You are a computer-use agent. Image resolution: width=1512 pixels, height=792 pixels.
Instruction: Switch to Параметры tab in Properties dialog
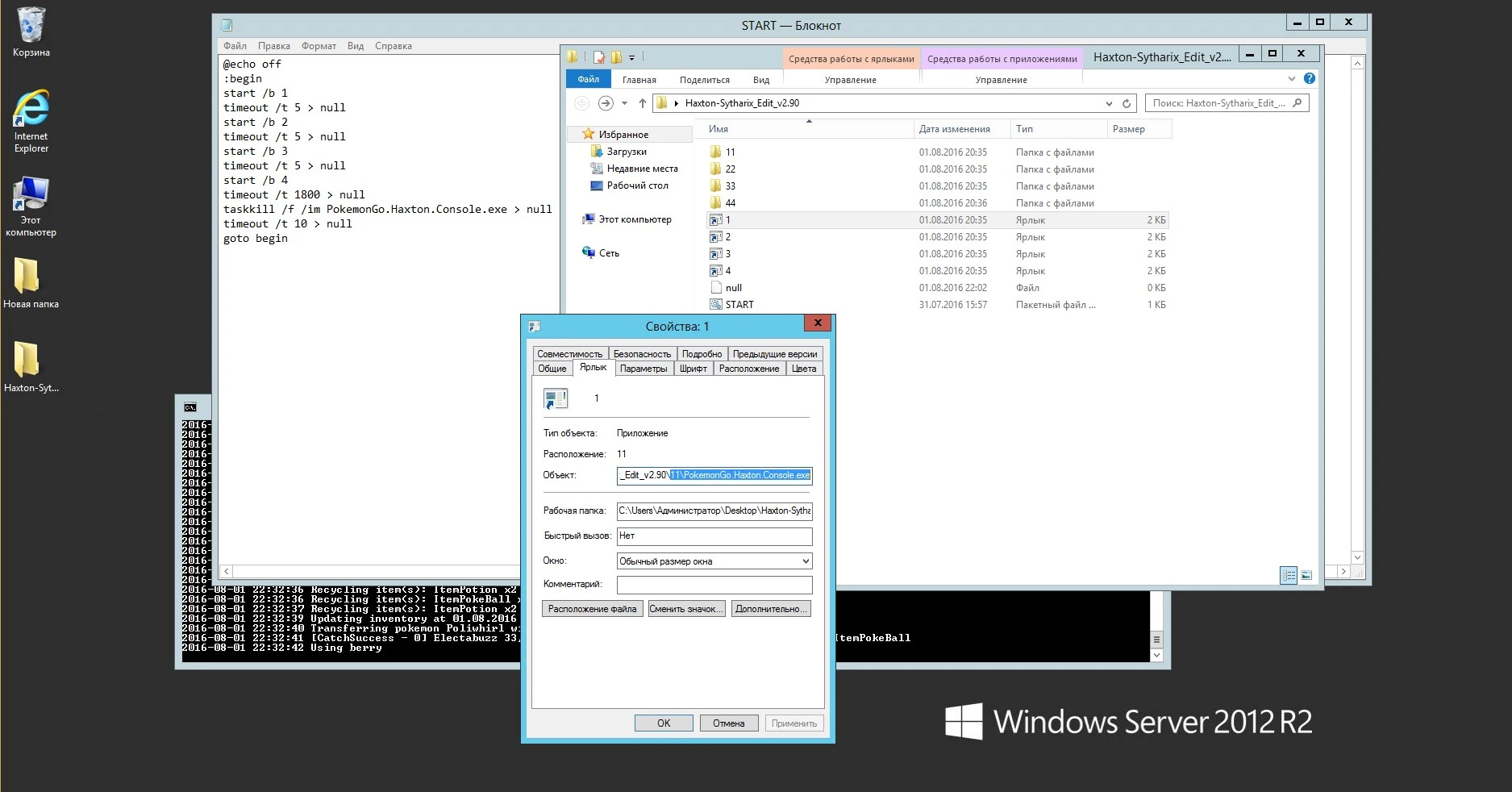tap(644, 369)
